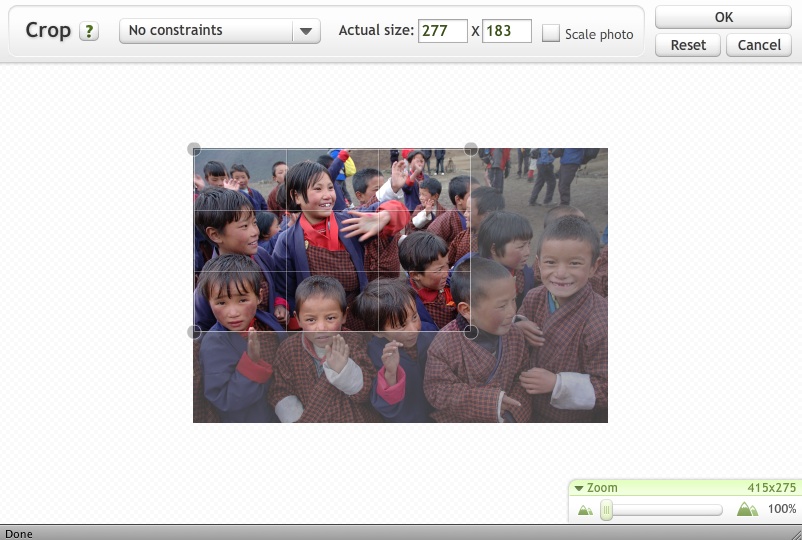
Task: Click the Actual size label
Action: [x=376, y=30]
